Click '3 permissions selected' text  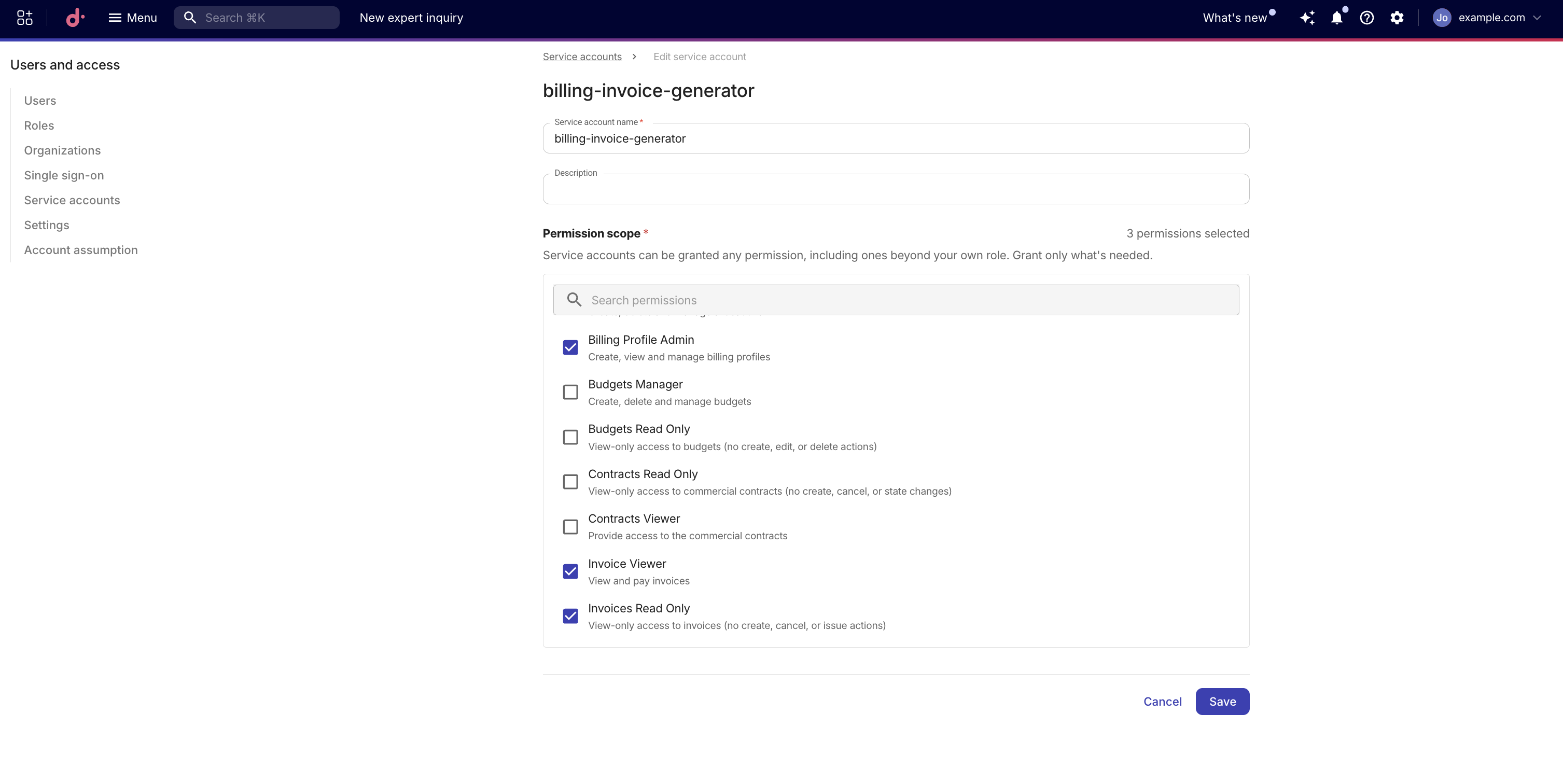click(1188, 234)
